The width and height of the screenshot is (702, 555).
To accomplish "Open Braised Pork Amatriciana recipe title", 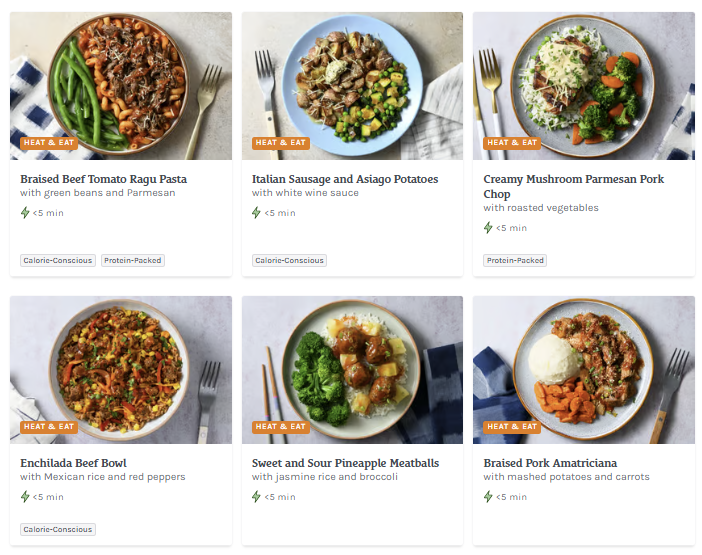I will pos(550,463).
